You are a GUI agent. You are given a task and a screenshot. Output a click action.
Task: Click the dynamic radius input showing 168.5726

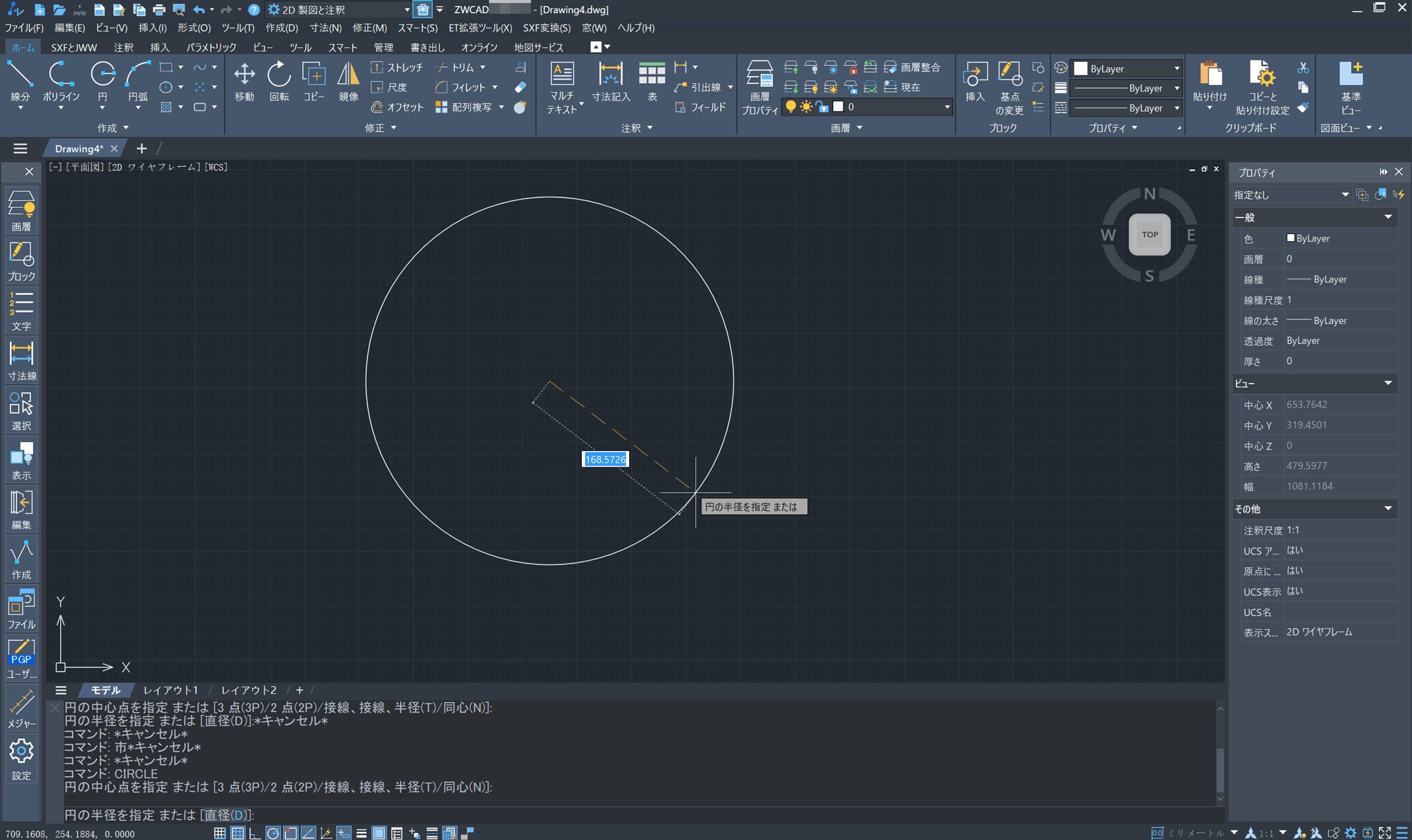(605, 459)
